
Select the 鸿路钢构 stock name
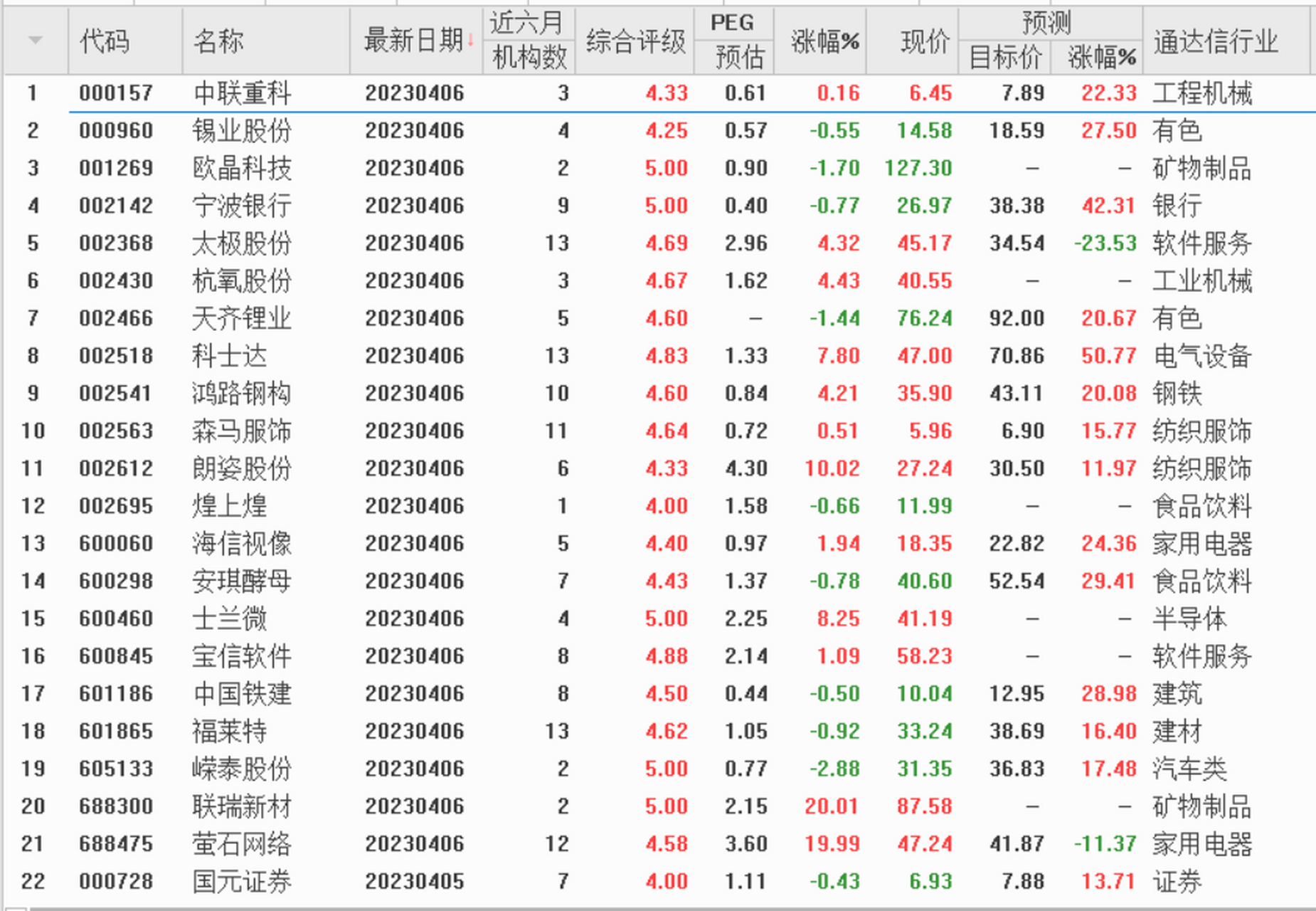click(242, 394)
